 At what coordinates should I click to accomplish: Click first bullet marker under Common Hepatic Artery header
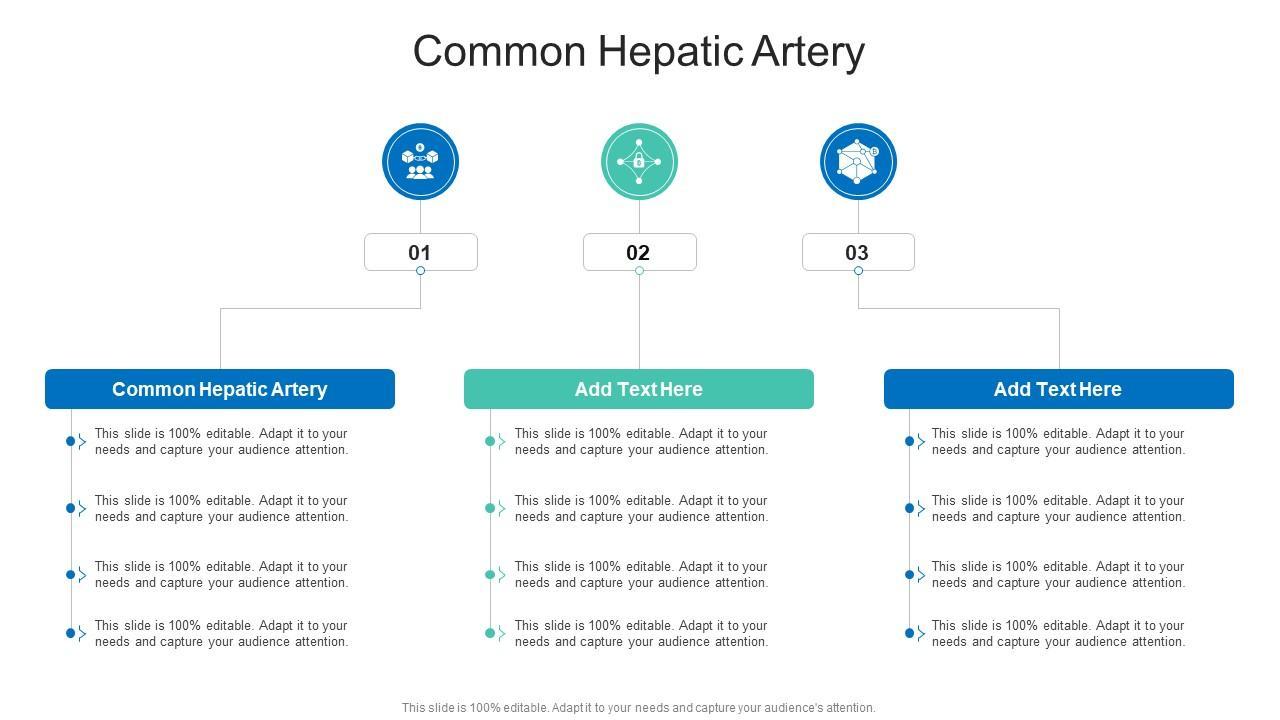(x=72, y=441)
